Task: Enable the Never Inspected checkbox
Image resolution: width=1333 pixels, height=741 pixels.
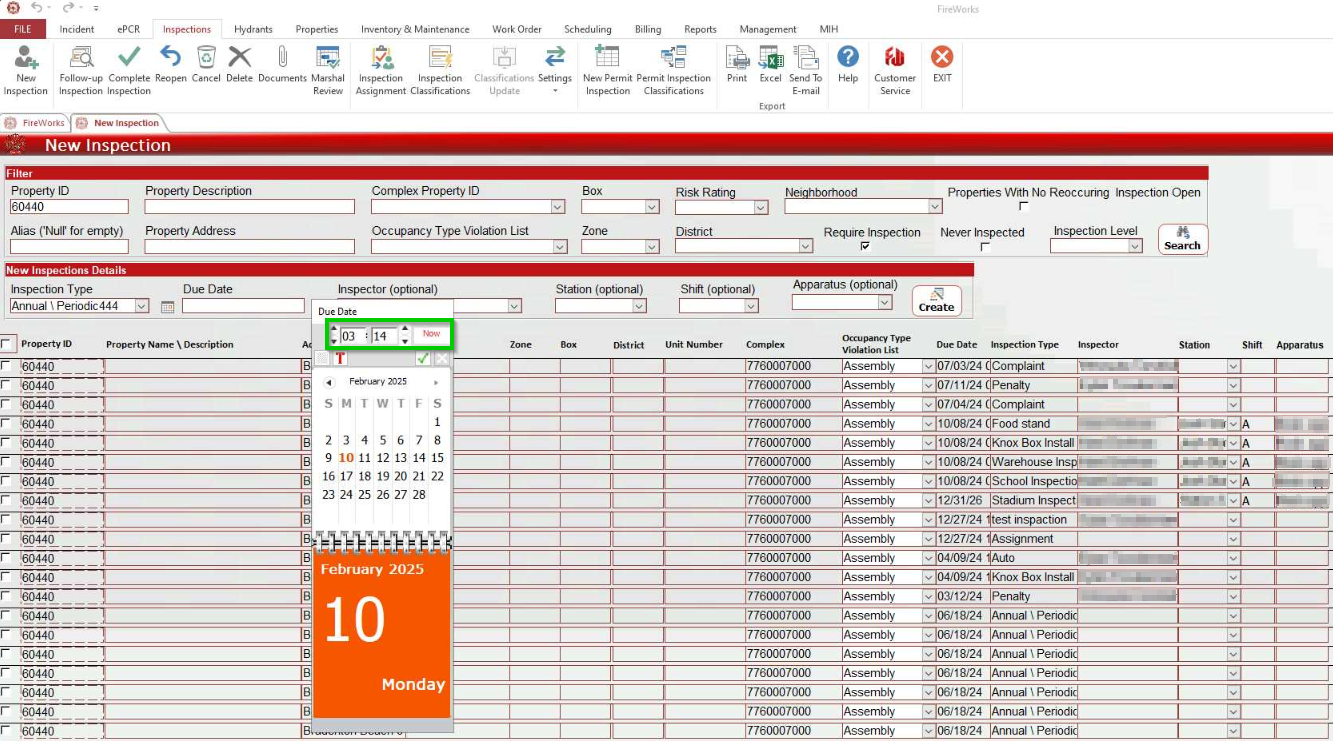Action: [x=985, y=246]
